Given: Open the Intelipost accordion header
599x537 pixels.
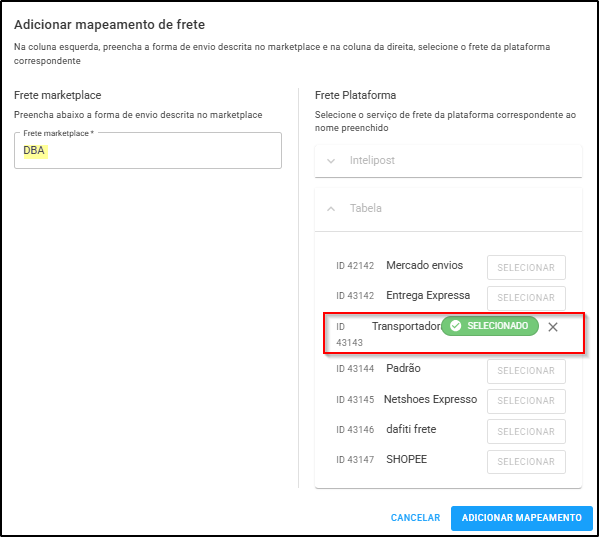Looking at the screenshot, I should tap(448, 160).
